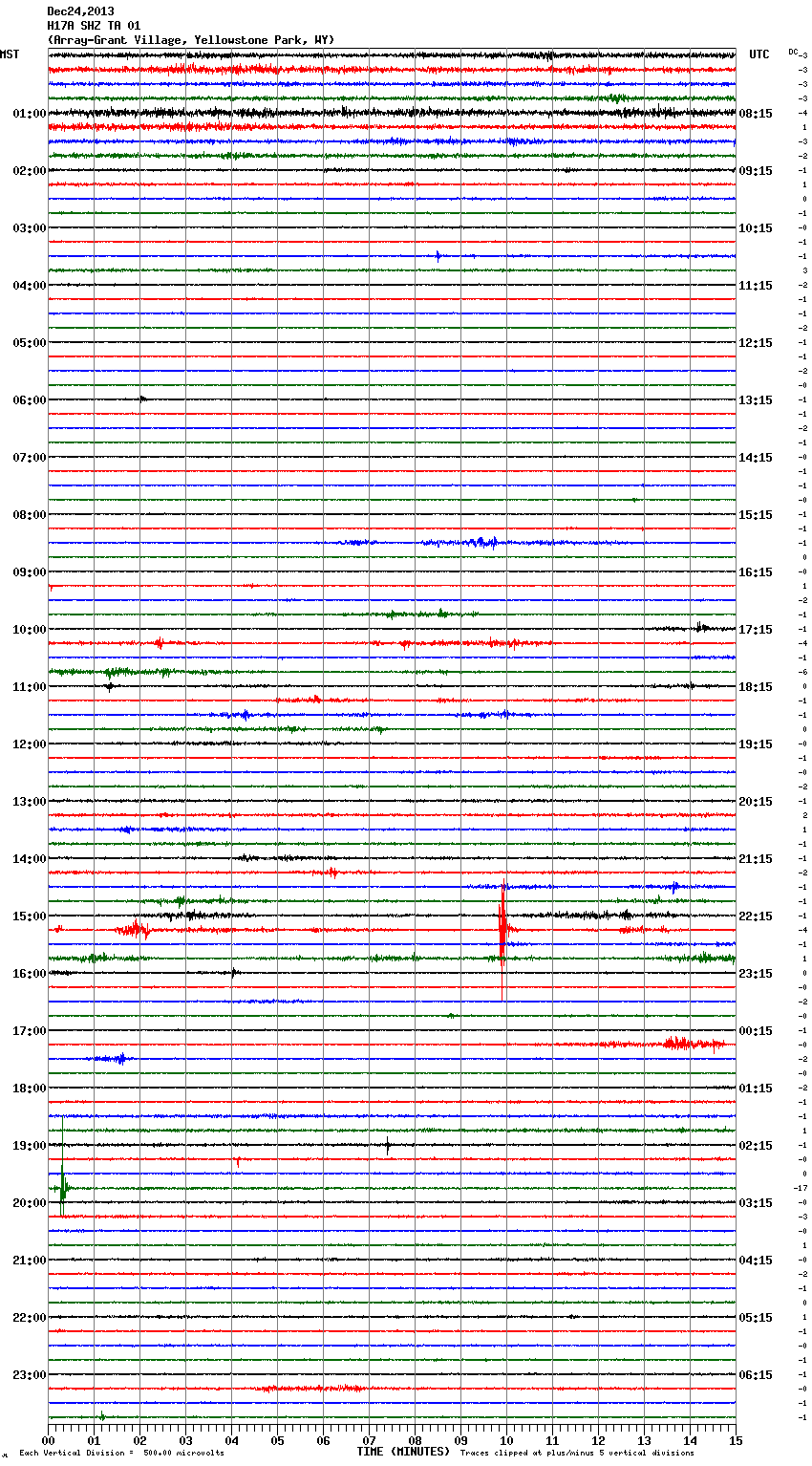Select the 21:00 MST time label
The image size is (812, 1466).
coord(30,1261)
